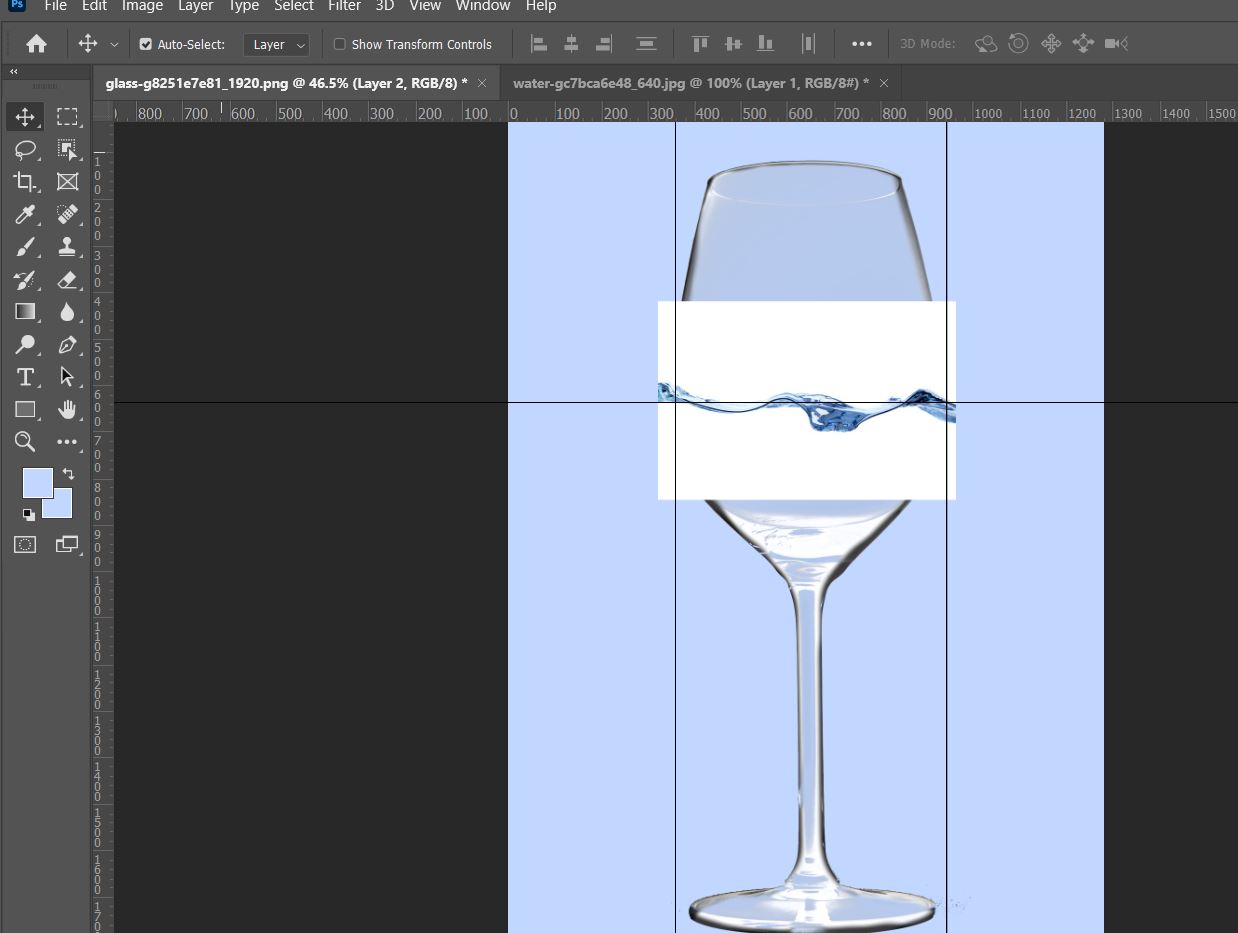This screenshot has height=933, width=1238.
Task: Select the Spot Healing Brush tool
Action: pos(67,214)
